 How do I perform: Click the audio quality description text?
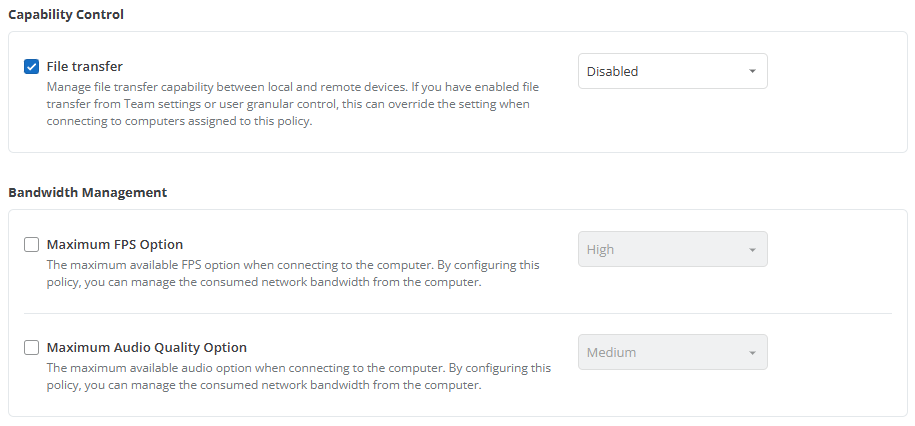click(299, 377)
